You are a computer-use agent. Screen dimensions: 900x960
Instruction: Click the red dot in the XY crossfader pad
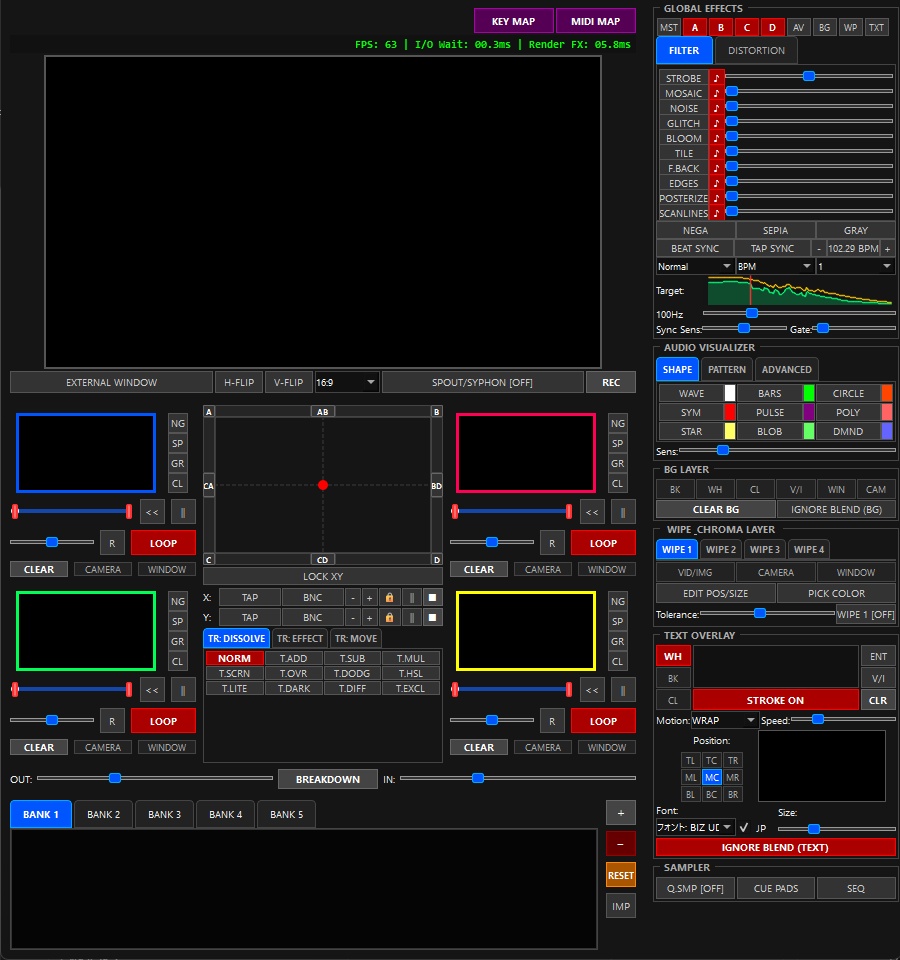(323, 485)
